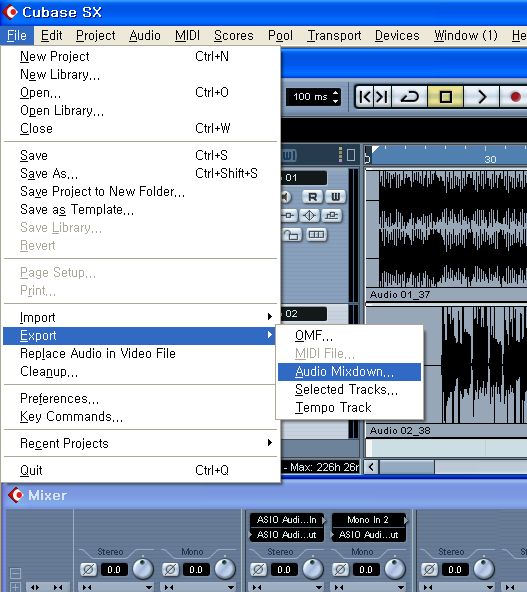Toggle input phase on first Mono mixer channel
Viewport: 527px width, 592px height.
[x=170, y=569]
